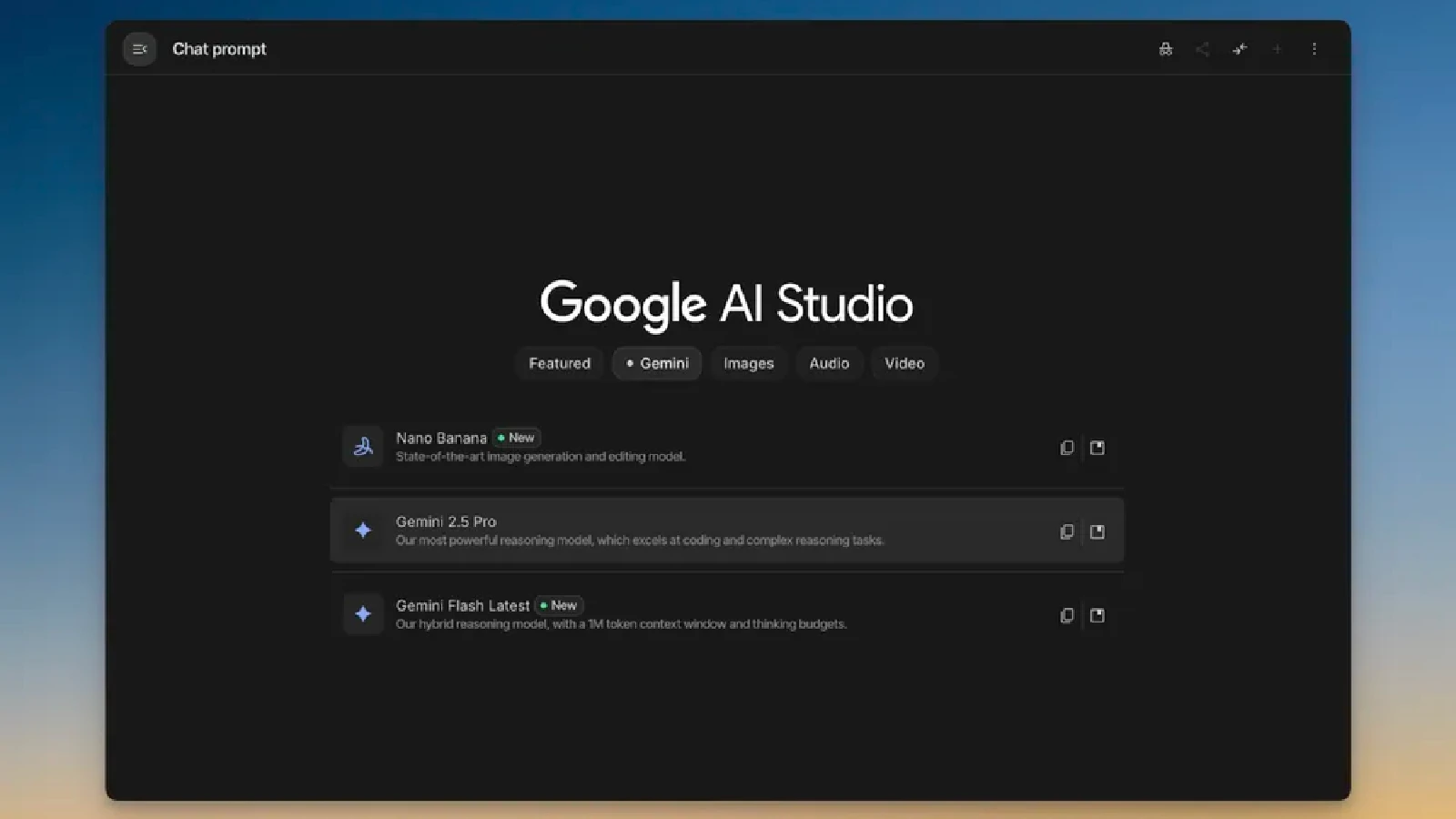Viewport: 1456px width, 819px height.
Task: Open compare mode using the sparkle arrows icon
Action: point(1239,49)
